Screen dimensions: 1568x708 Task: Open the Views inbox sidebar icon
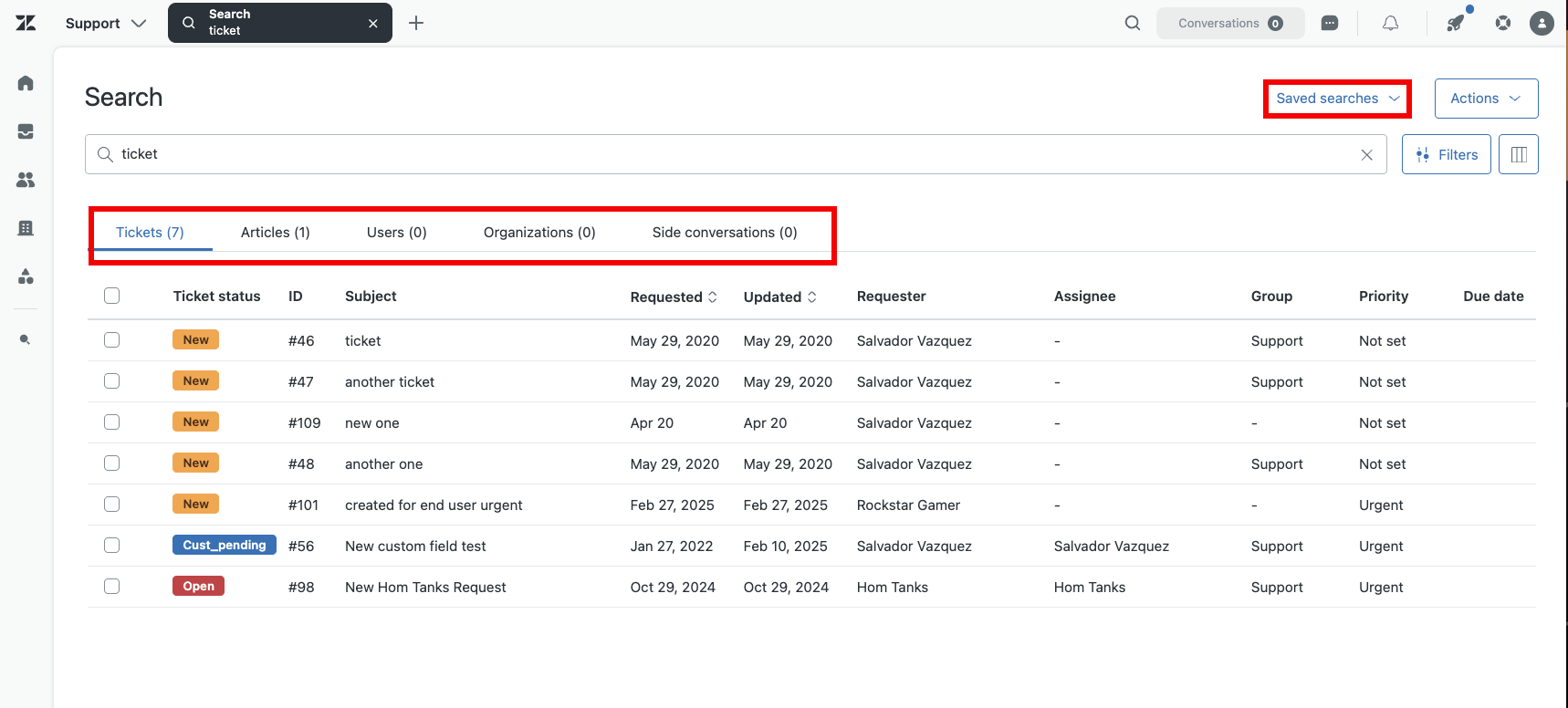pos(26,131)
